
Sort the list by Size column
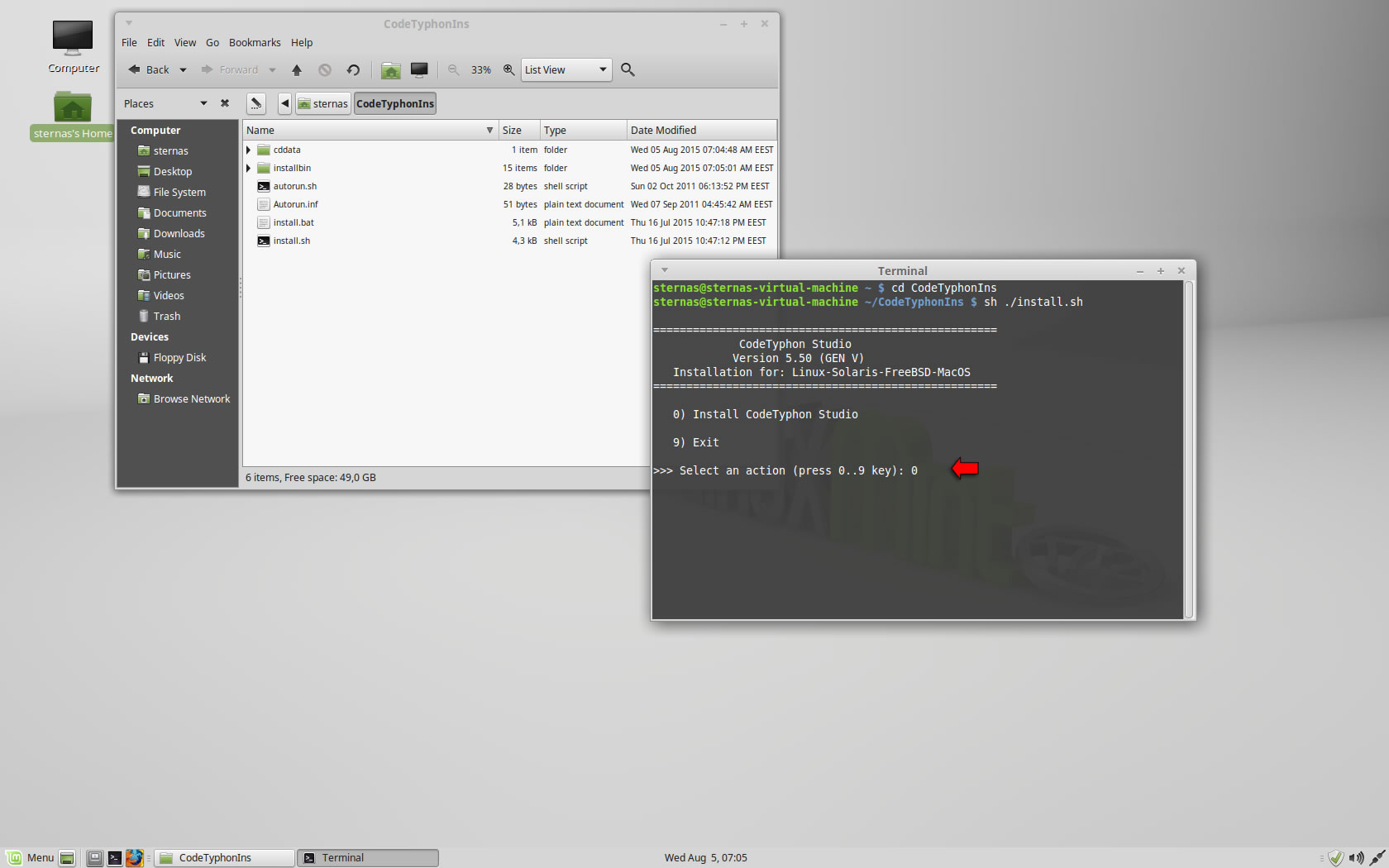tap(519, 130)
